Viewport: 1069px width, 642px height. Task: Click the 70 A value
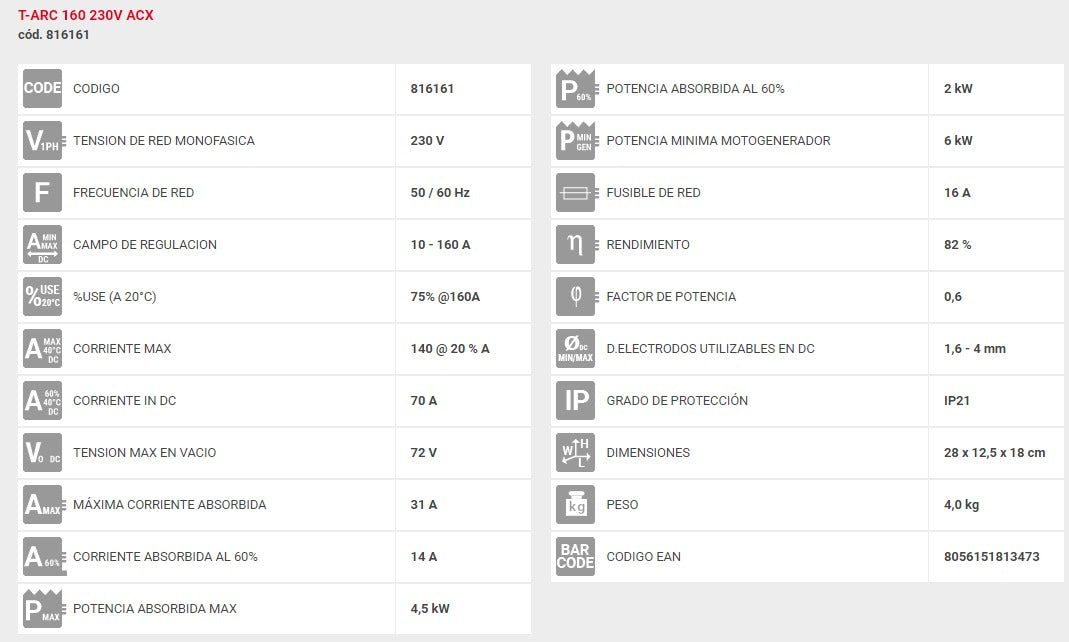pyautogui.click(x=424, y=401)
